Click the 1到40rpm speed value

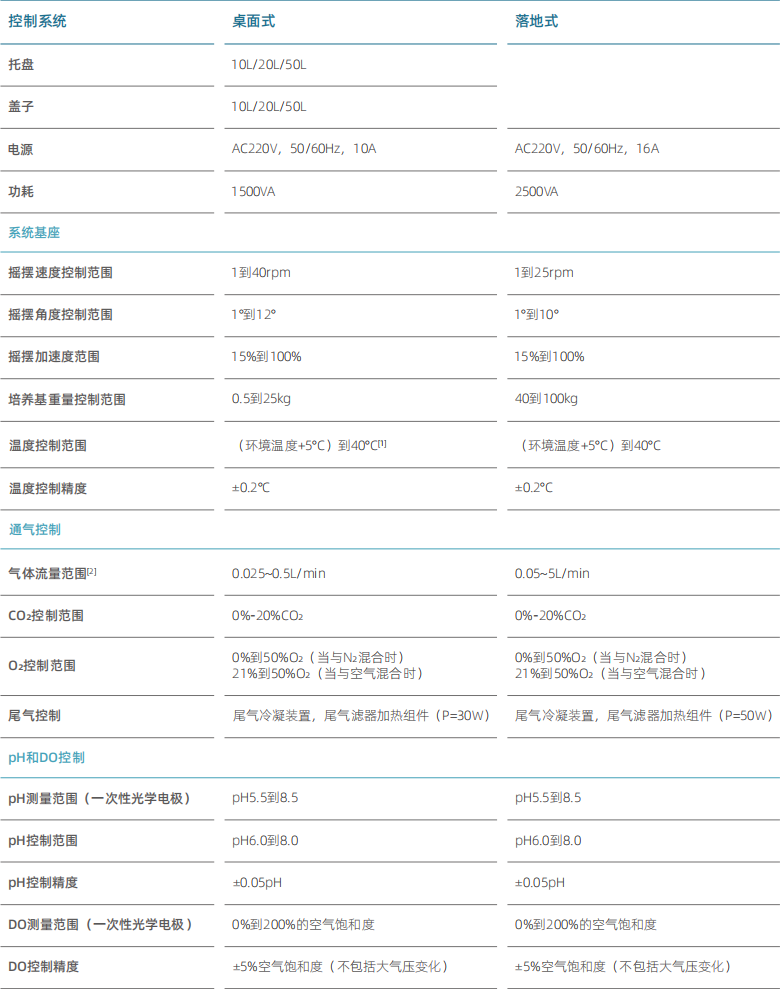coord(261,273)
